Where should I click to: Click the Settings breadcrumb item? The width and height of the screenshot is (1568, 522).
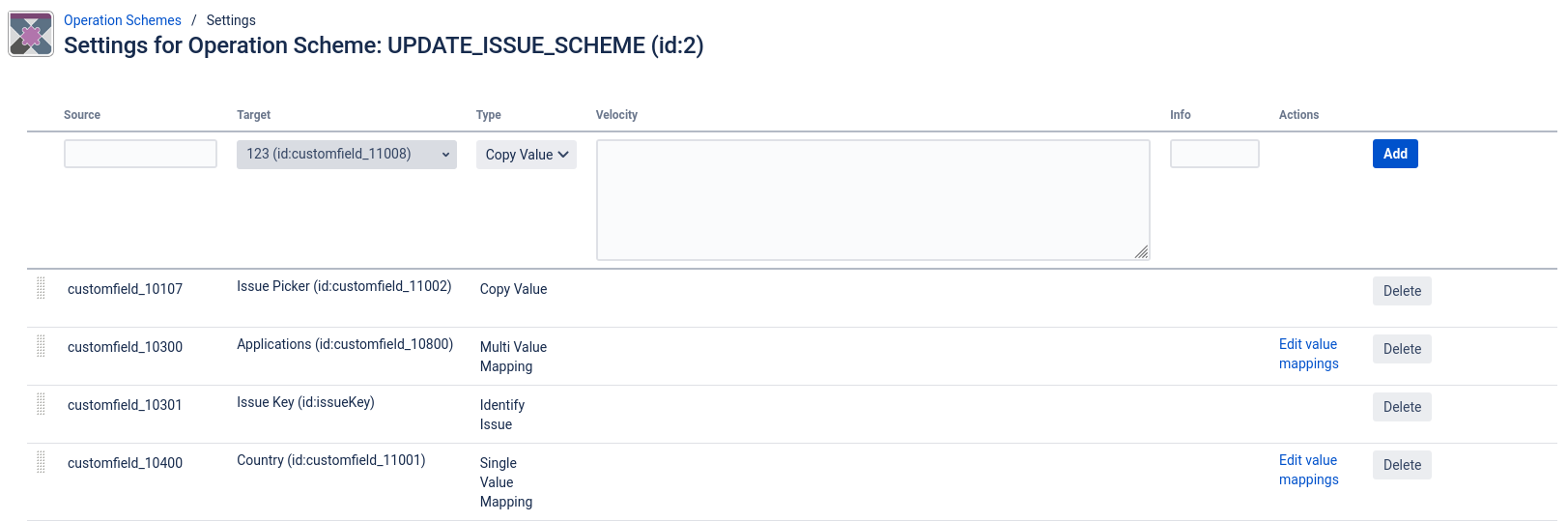[x=231, y=20]
